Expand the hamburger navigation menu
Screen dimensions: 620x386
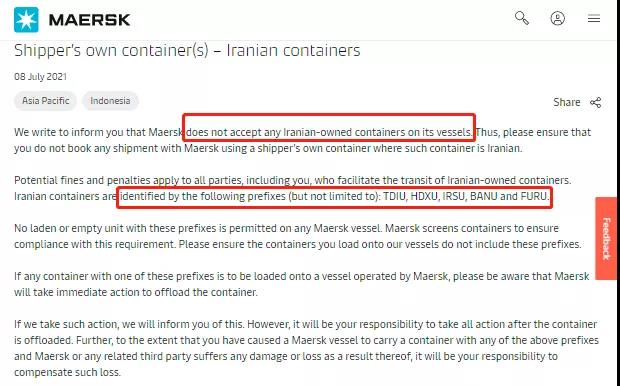point(594,19)
